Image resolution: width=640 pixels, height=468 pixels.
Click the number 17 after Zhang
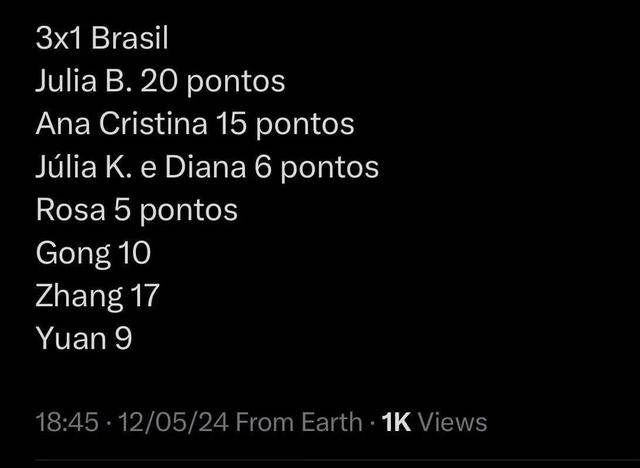pyautogui.click(x=144, y=297)
